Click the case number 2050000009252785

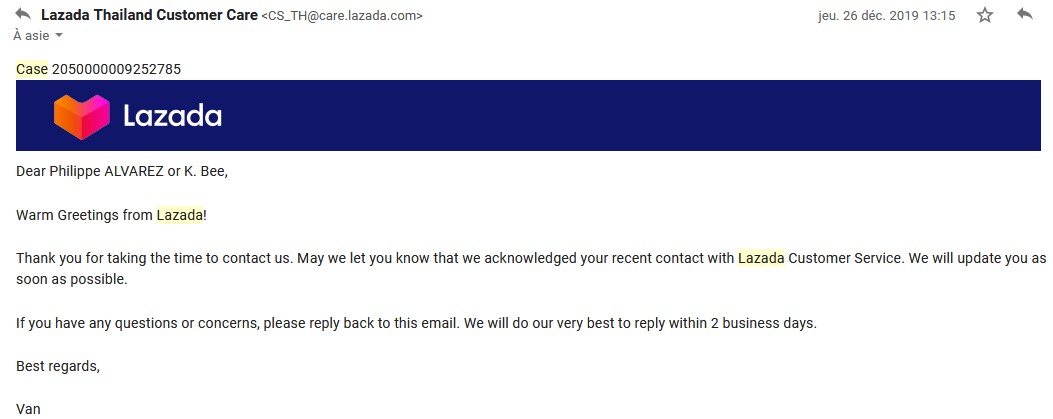tap(116, 69)
